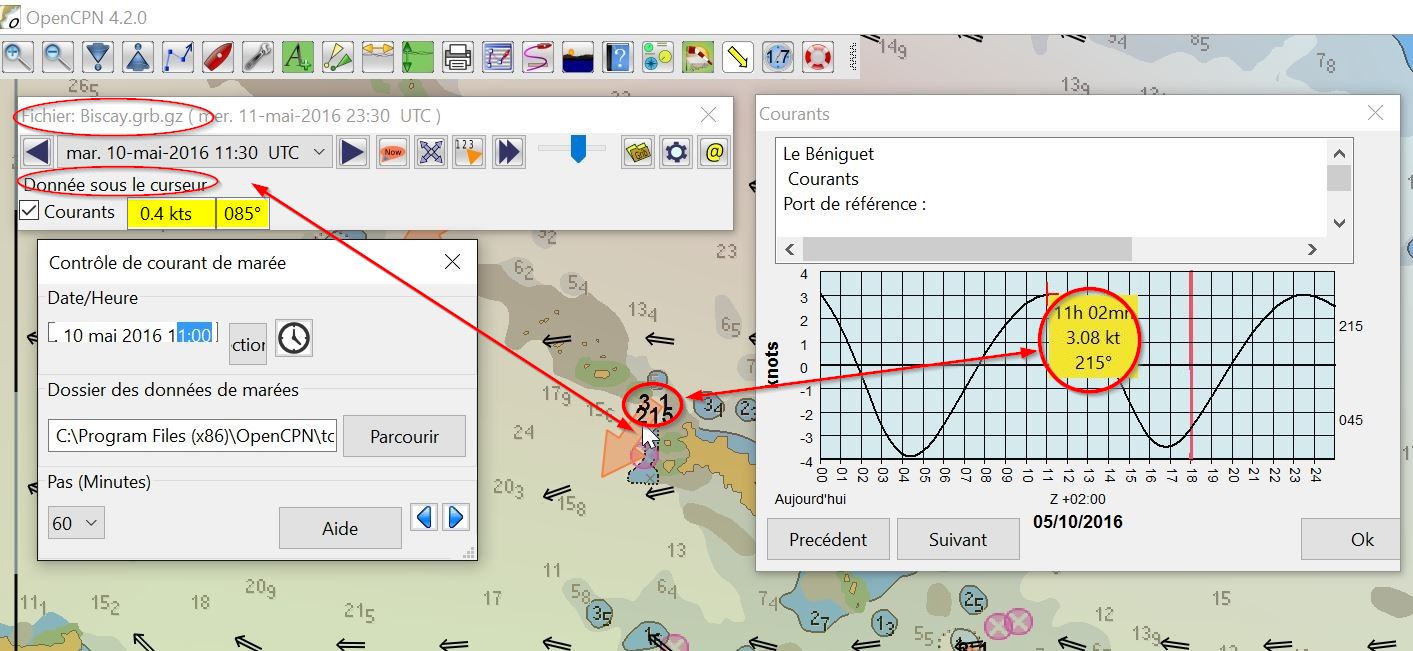Open the Pas (Minutes) dropdown showing 60
The image size is (1413, 651).
76,523
